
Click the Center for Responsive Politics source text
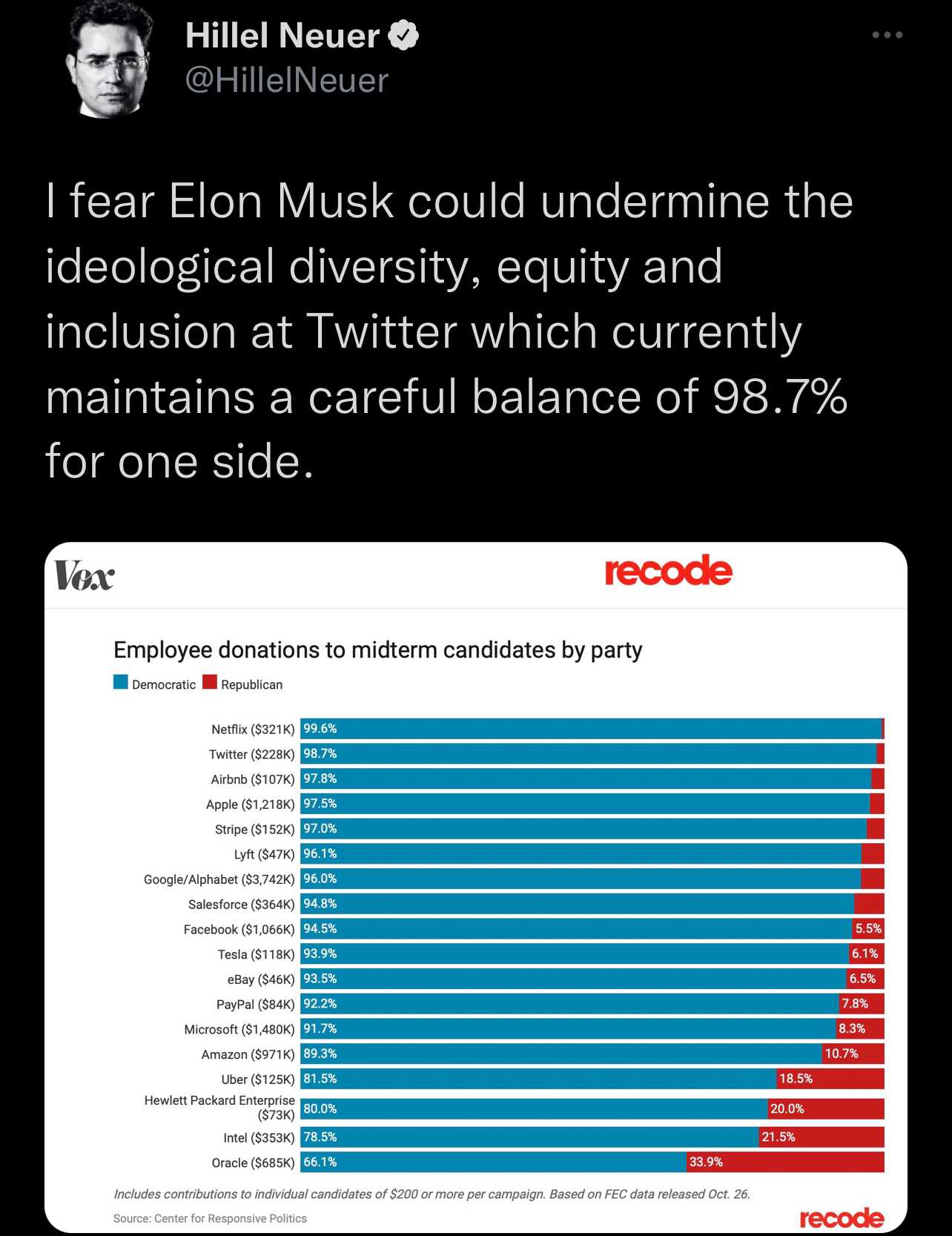[210, 1218]
